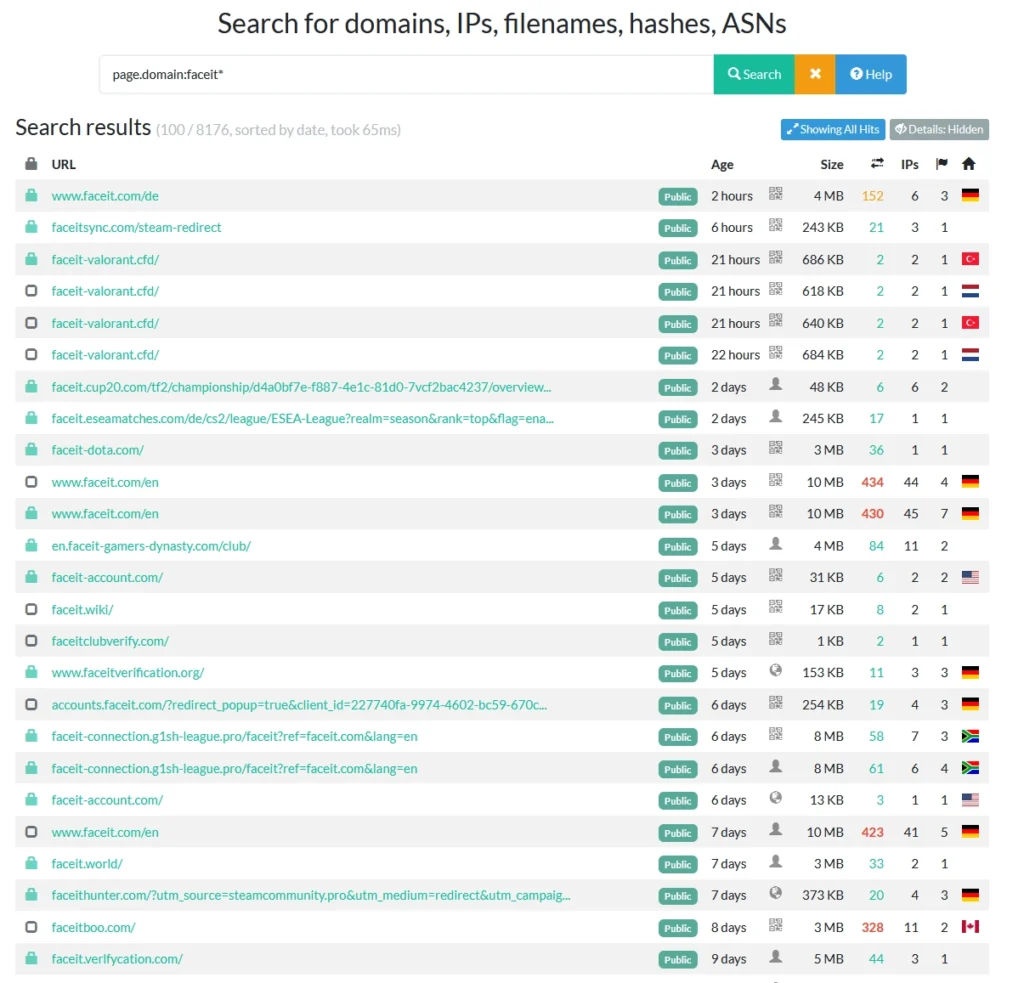Clear the search query with the orange X button
Viewport: 1024px width, 983px height.
click(x=815, y=74)
